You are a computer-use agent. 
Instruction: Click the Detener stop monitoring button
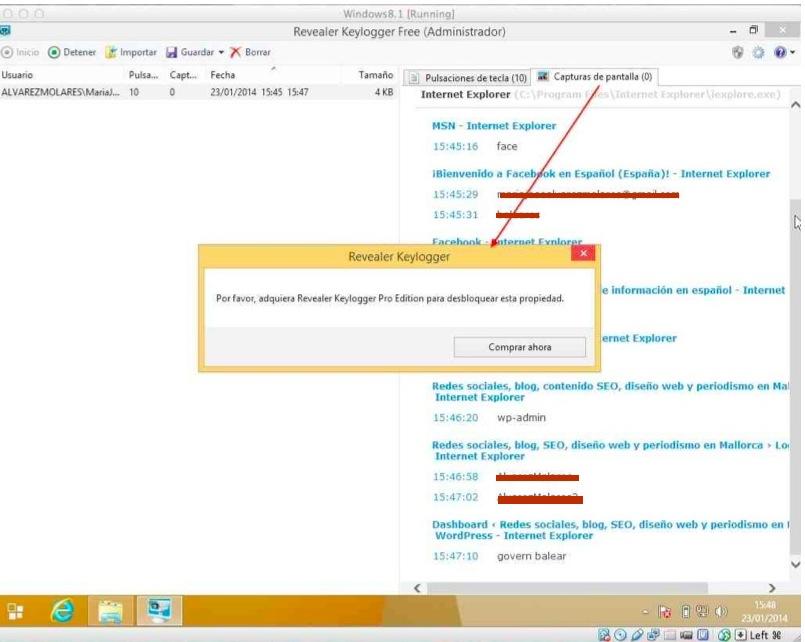click(x=71, y=52)
